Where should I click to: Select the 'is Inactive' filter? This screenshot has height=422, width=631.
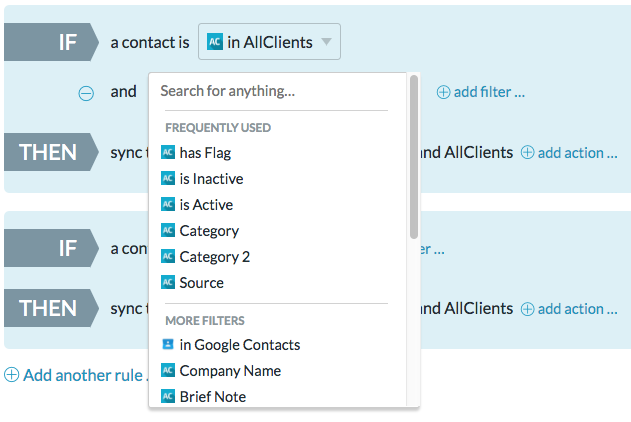tap(211, 179)
